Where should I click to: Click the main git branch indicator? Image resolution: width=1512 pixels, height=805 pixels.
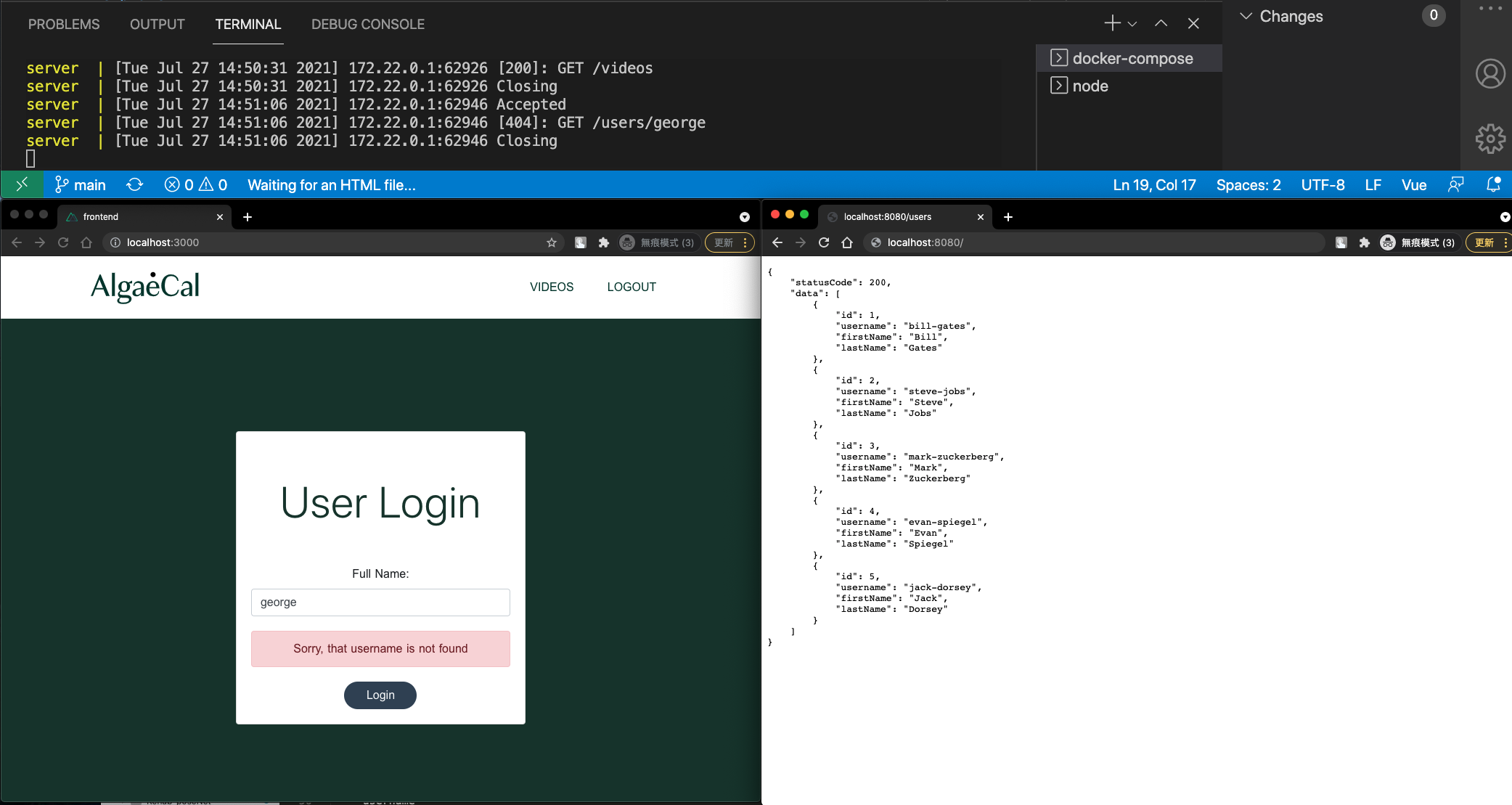81,184
